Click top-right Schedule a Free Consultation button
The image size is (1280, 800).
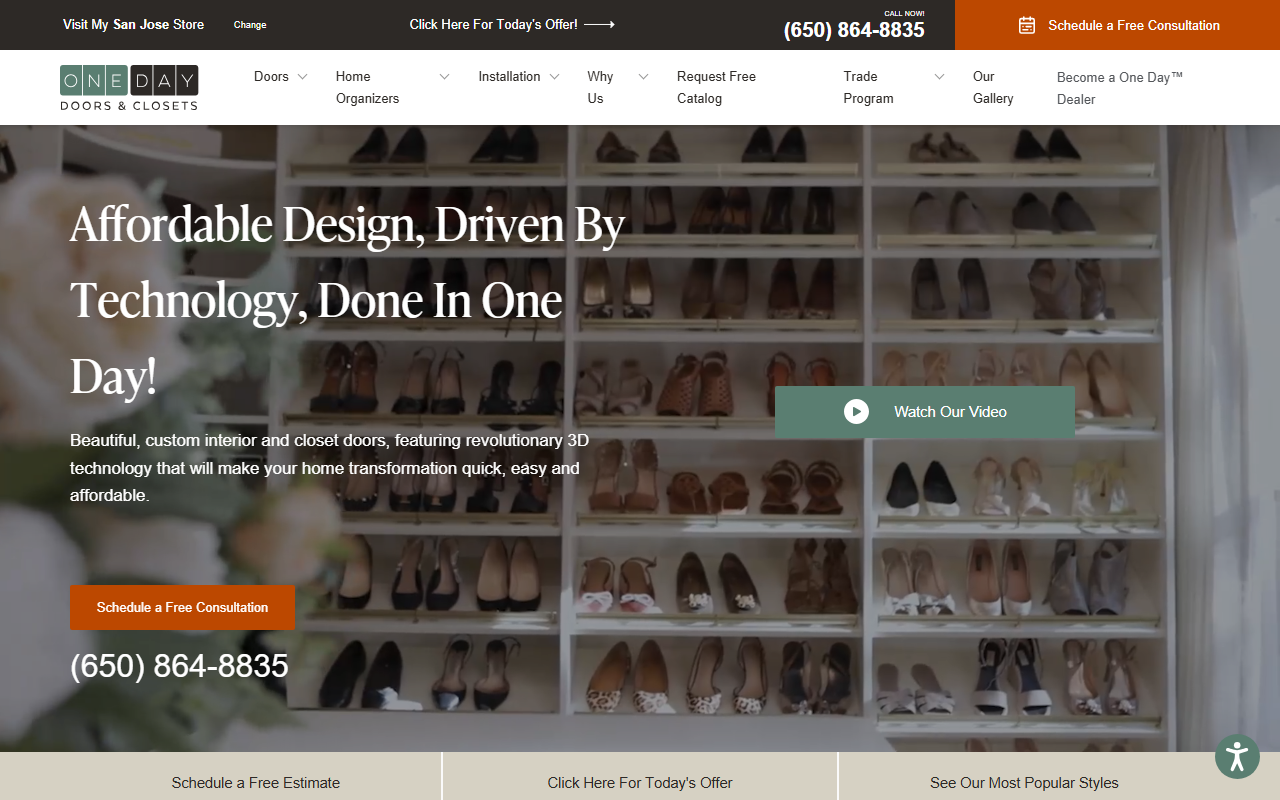[x=1117, y=25]
